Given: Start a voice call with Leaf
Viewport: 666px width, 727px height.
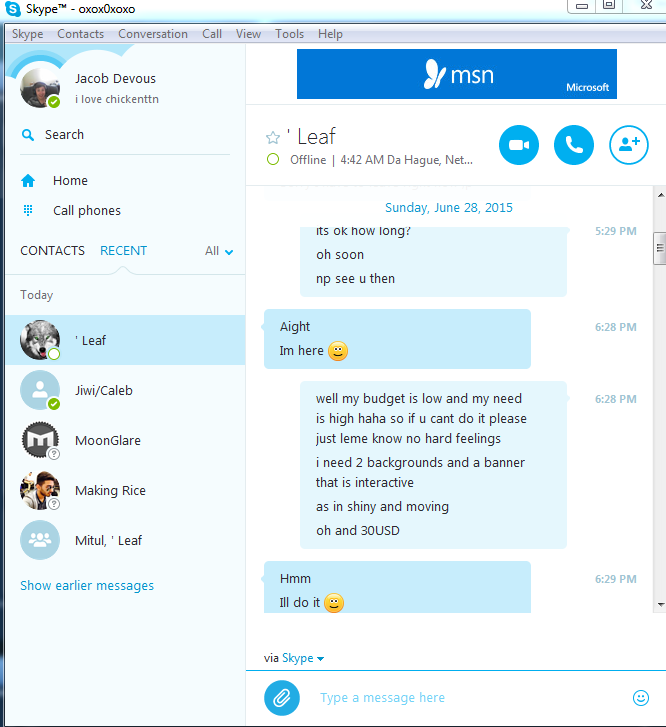Looking at the screenshot, I should tap(574, 145).
